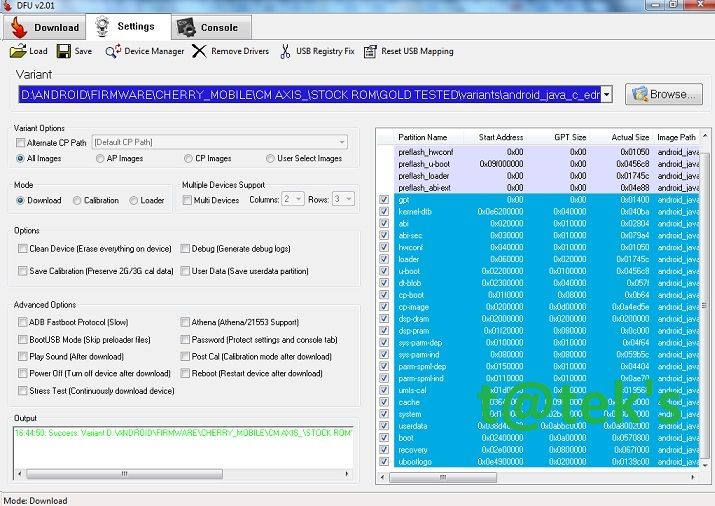715x506 pixels.
Task: Click the Console tab terminal icon
Action: (185, 27)
